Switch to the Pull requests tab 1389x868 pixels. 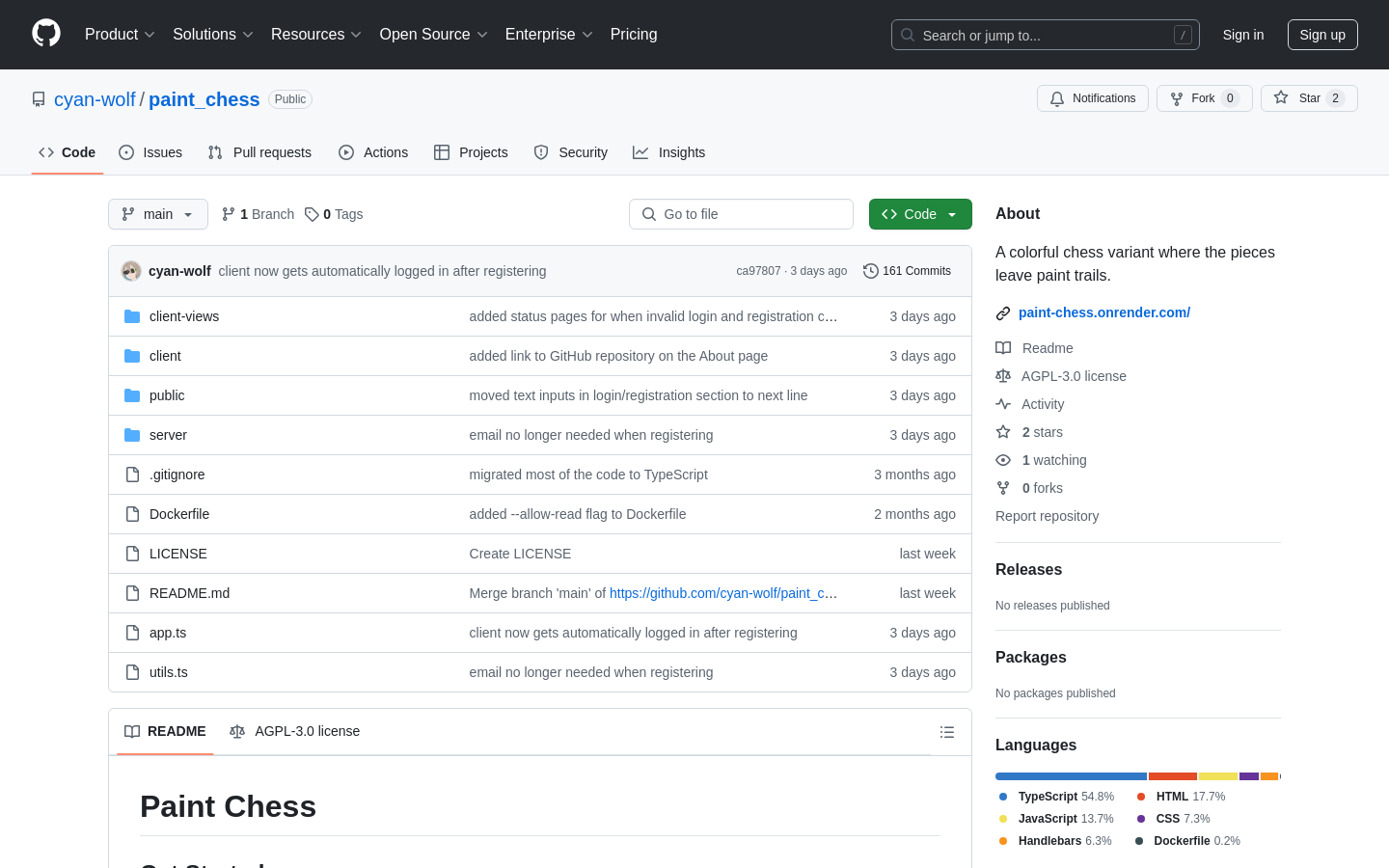259,152
